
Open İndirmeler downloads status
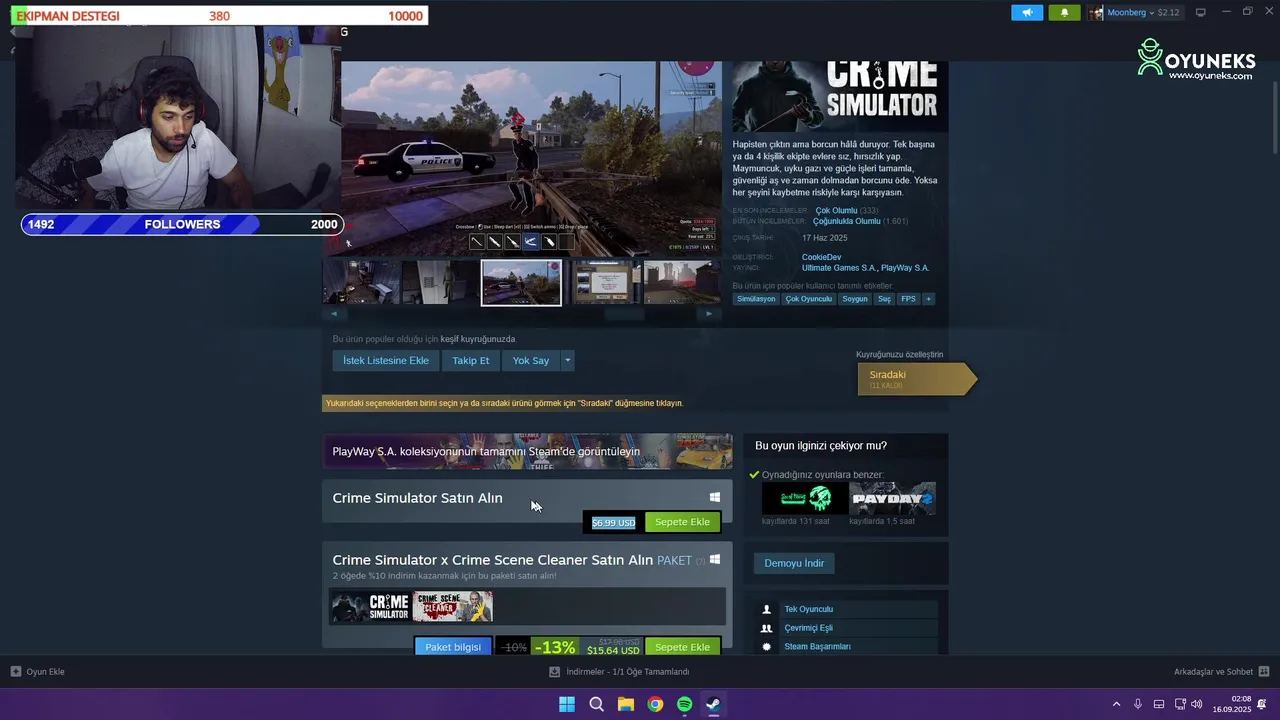tap(620, 672)
